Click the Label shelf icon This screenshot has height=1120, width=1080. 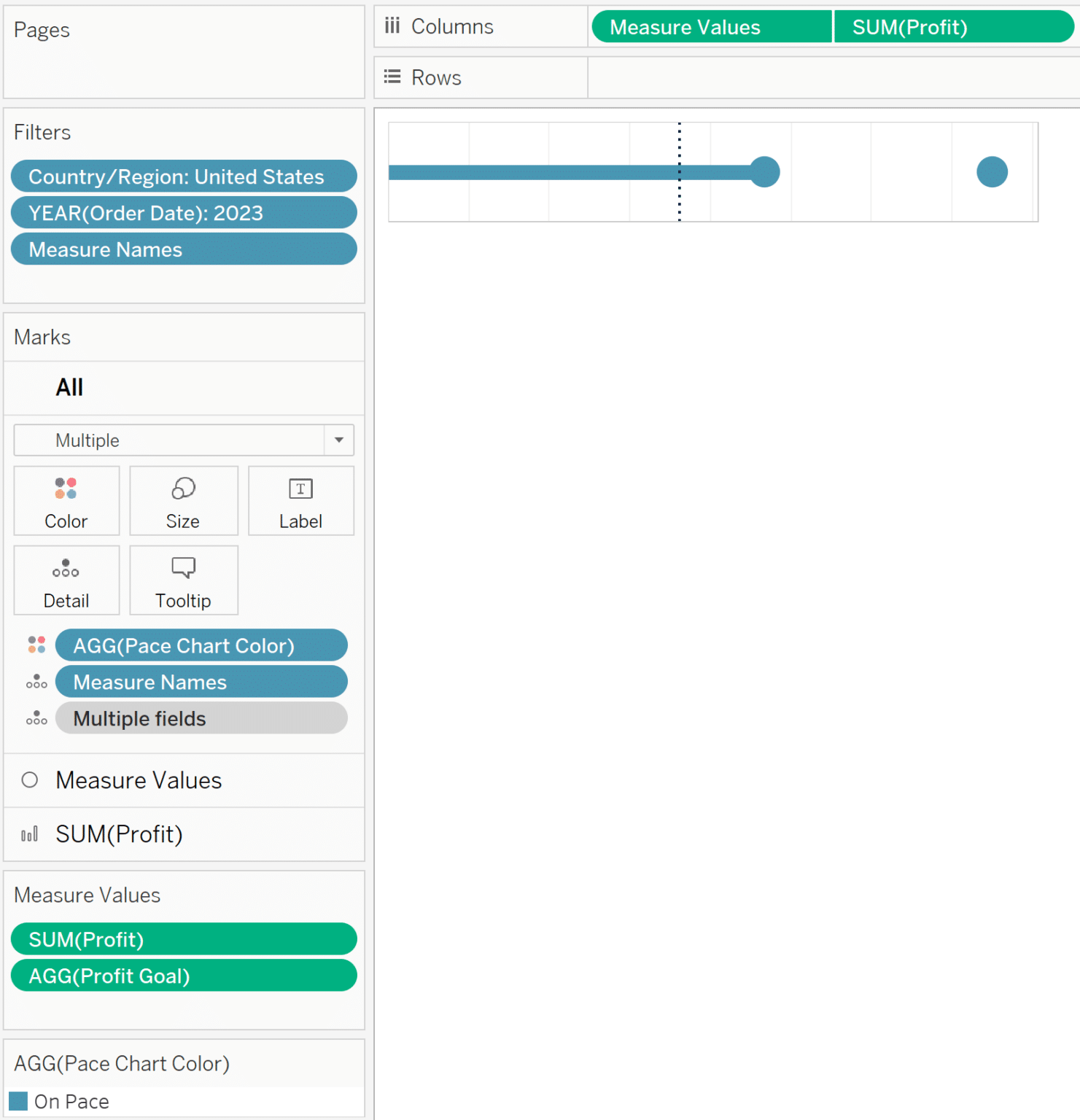tap(300, 501)
